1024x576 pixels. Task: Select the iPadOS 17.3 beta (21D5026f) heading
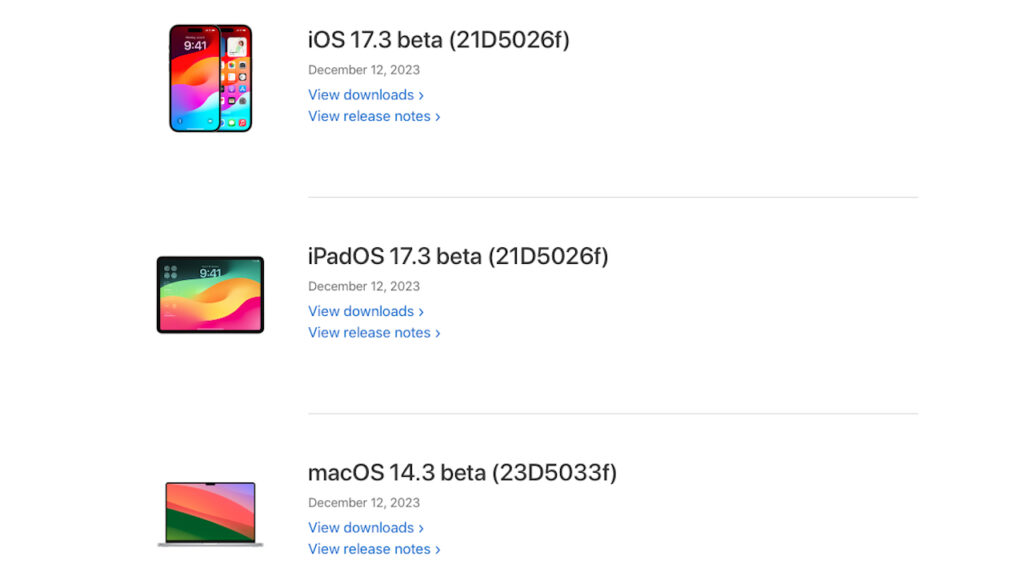pos(459,256)
